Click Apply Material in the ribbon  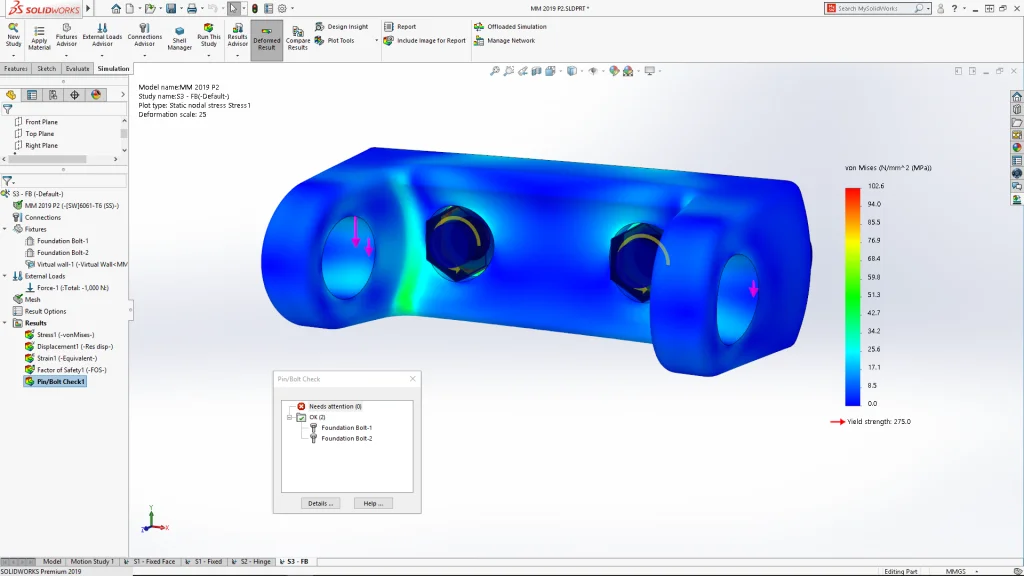39,38
